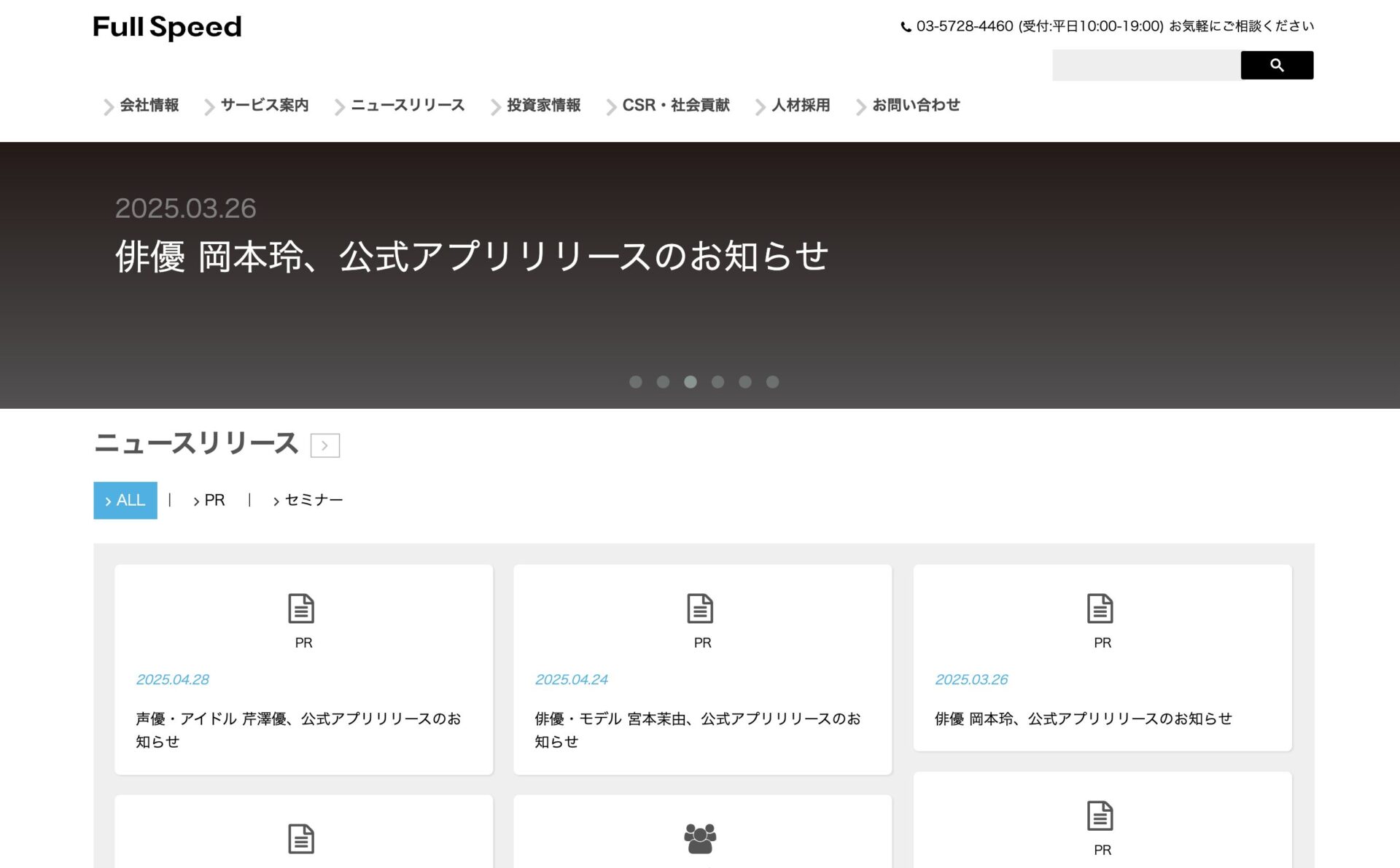Viewport: 1400px width, 868px height.
Task: Click the ニュースリリース section heading
Action: click(x=196, y=443)
